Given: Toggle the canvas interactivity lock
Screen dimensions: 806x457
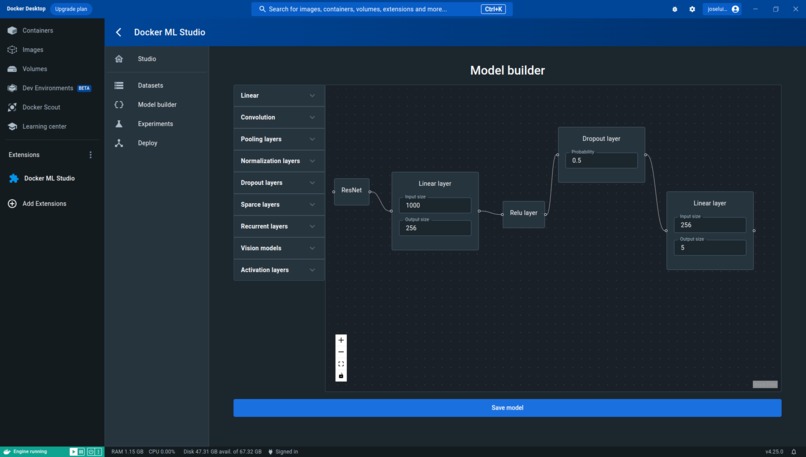Looking at the screenshot, I should [x=341, y=376].
